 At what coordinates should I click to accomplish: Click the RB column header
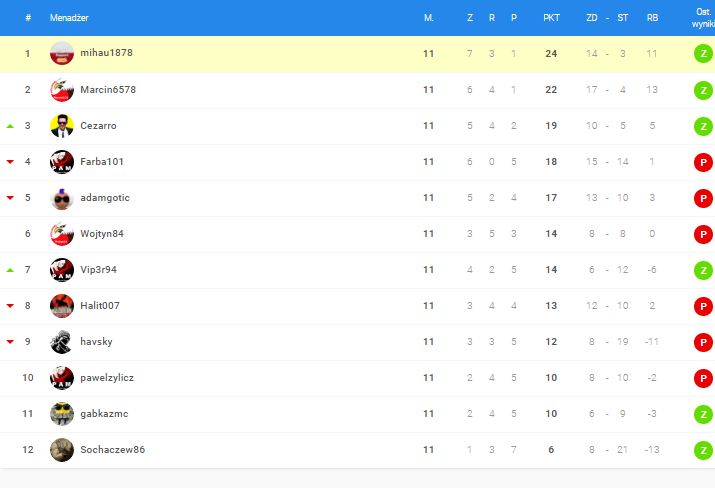tap(652, 18)
